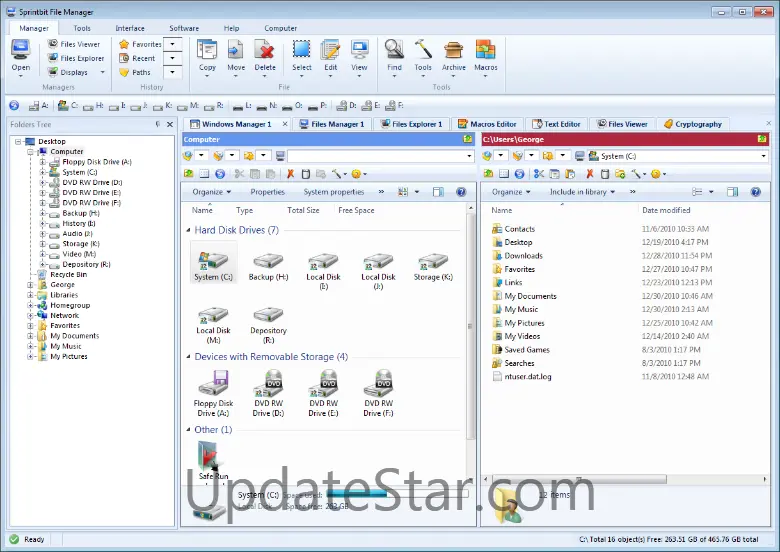Switch to Software ribbon tab

[184, 28]
